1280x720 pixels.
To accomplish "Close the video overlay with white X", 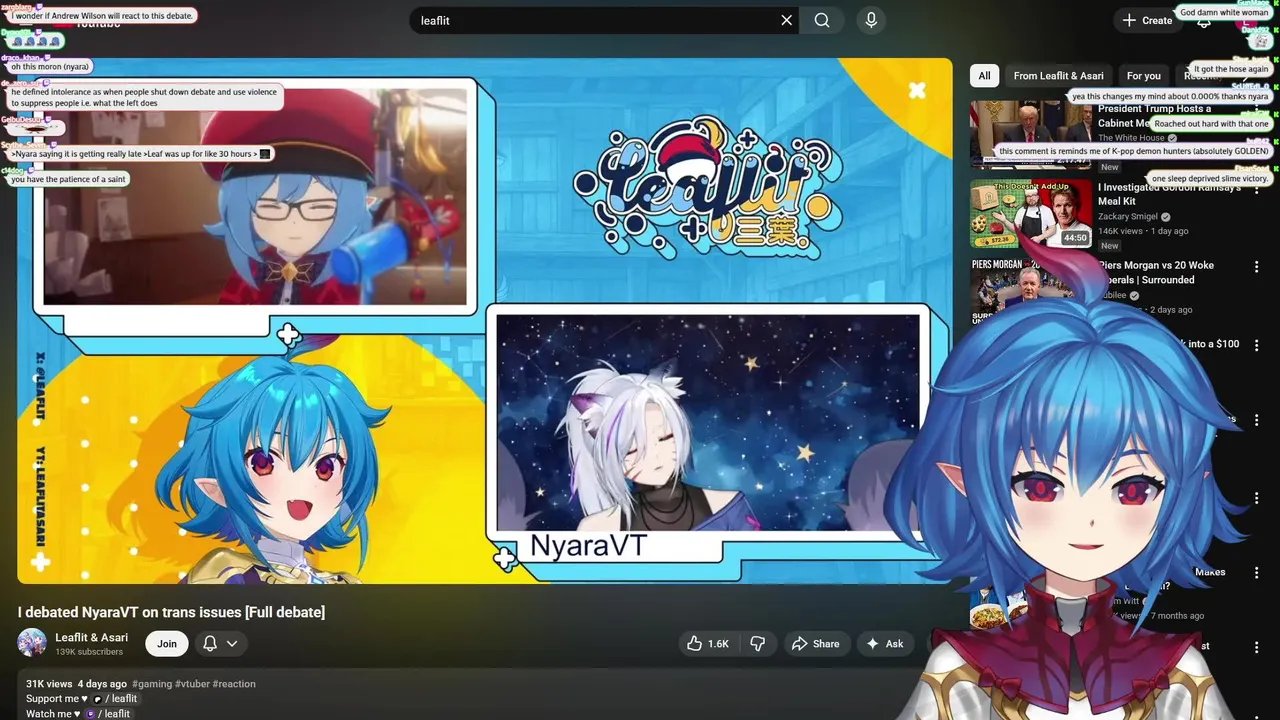I will point(917,91).
